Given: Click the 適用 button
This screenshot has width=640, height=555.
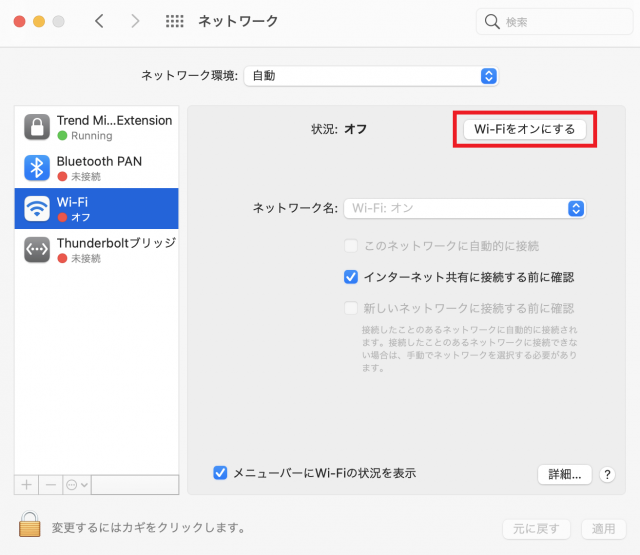Looking at the screenshot, I should (603, 529).
